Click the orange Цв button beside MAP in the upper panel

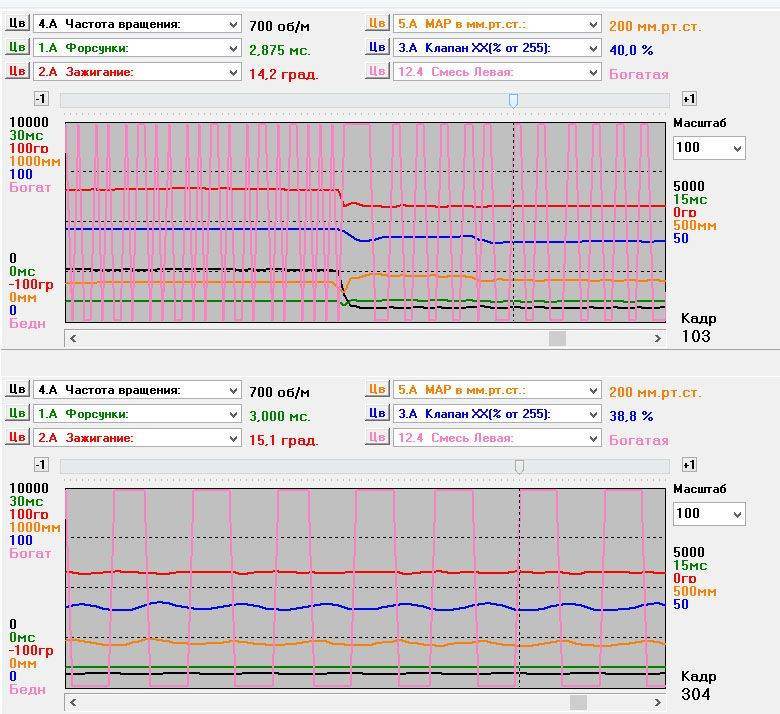[x=376, y=23]
